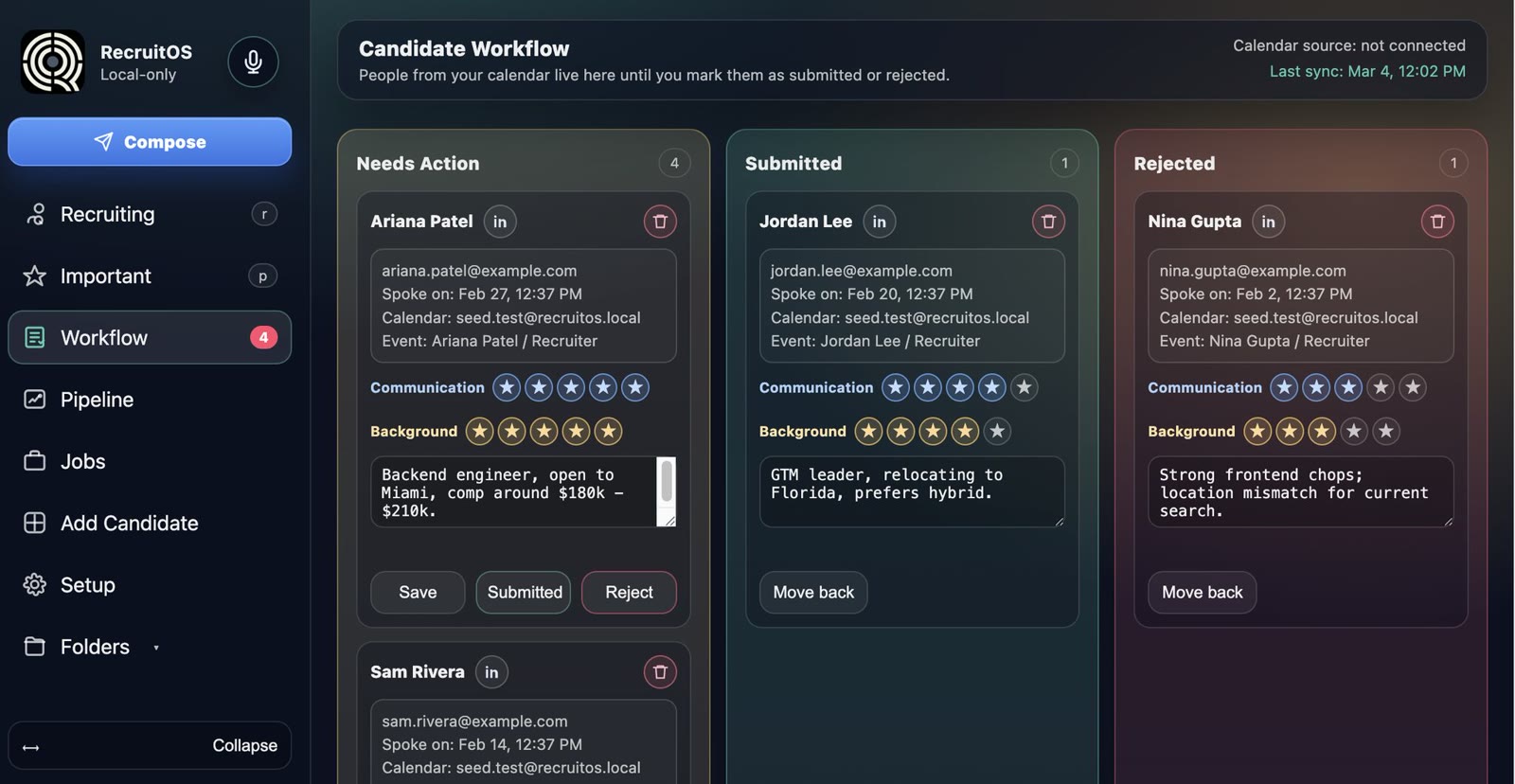Open Jordan Lee's LinkedIn badge
The height and width of the screenshot is (784, 1515).
(x=880, y=222)
